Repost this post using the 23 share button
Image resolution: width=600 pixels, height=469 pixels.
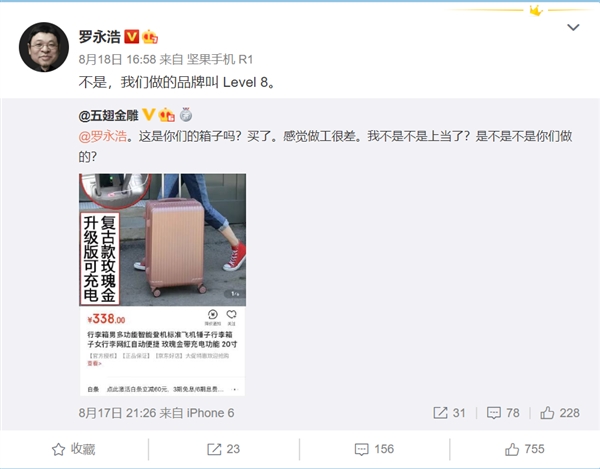223,449
